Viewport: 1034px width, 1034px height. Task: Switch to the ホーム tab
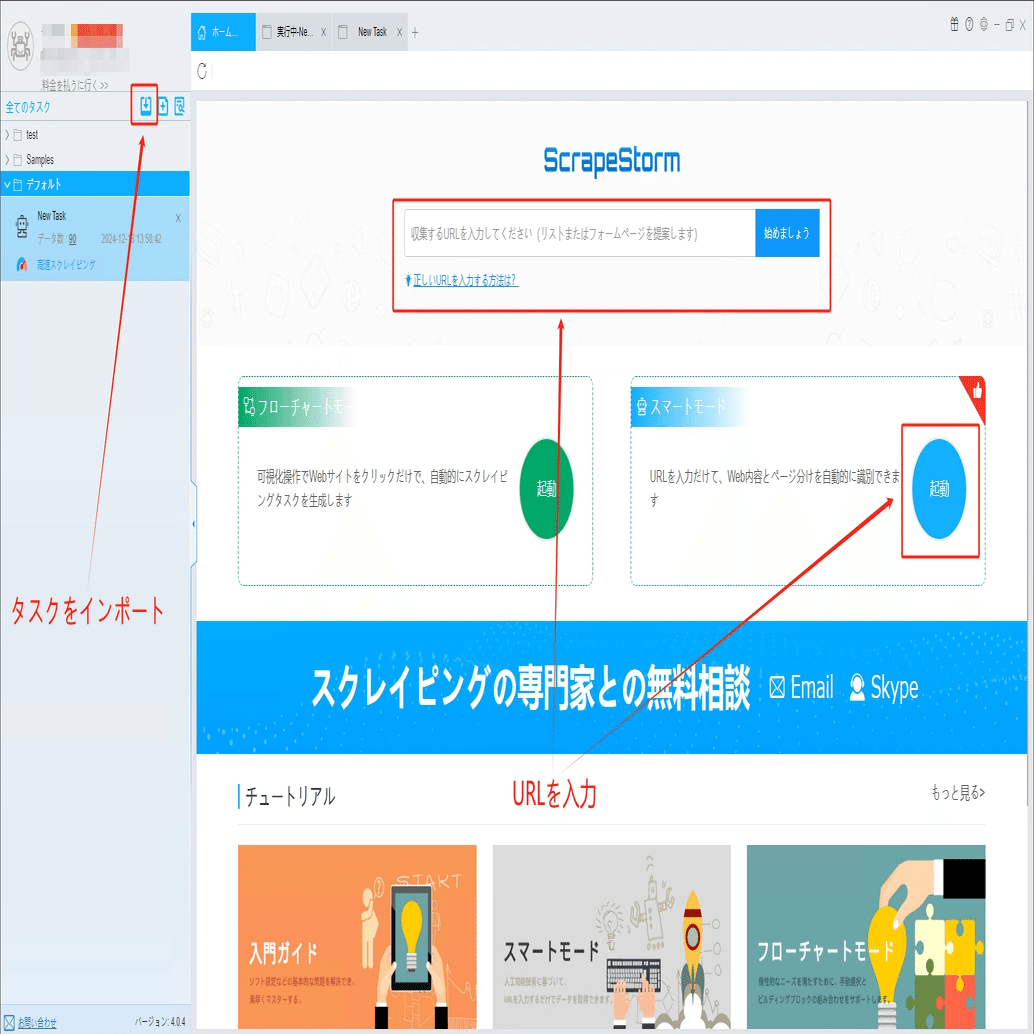click(x=223, y=32)
